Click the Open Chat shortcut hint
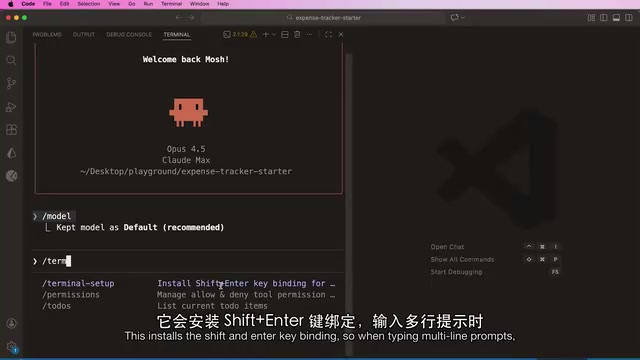Image resolution: width=640 pixels, height=360 pixels. pos(447,247)
